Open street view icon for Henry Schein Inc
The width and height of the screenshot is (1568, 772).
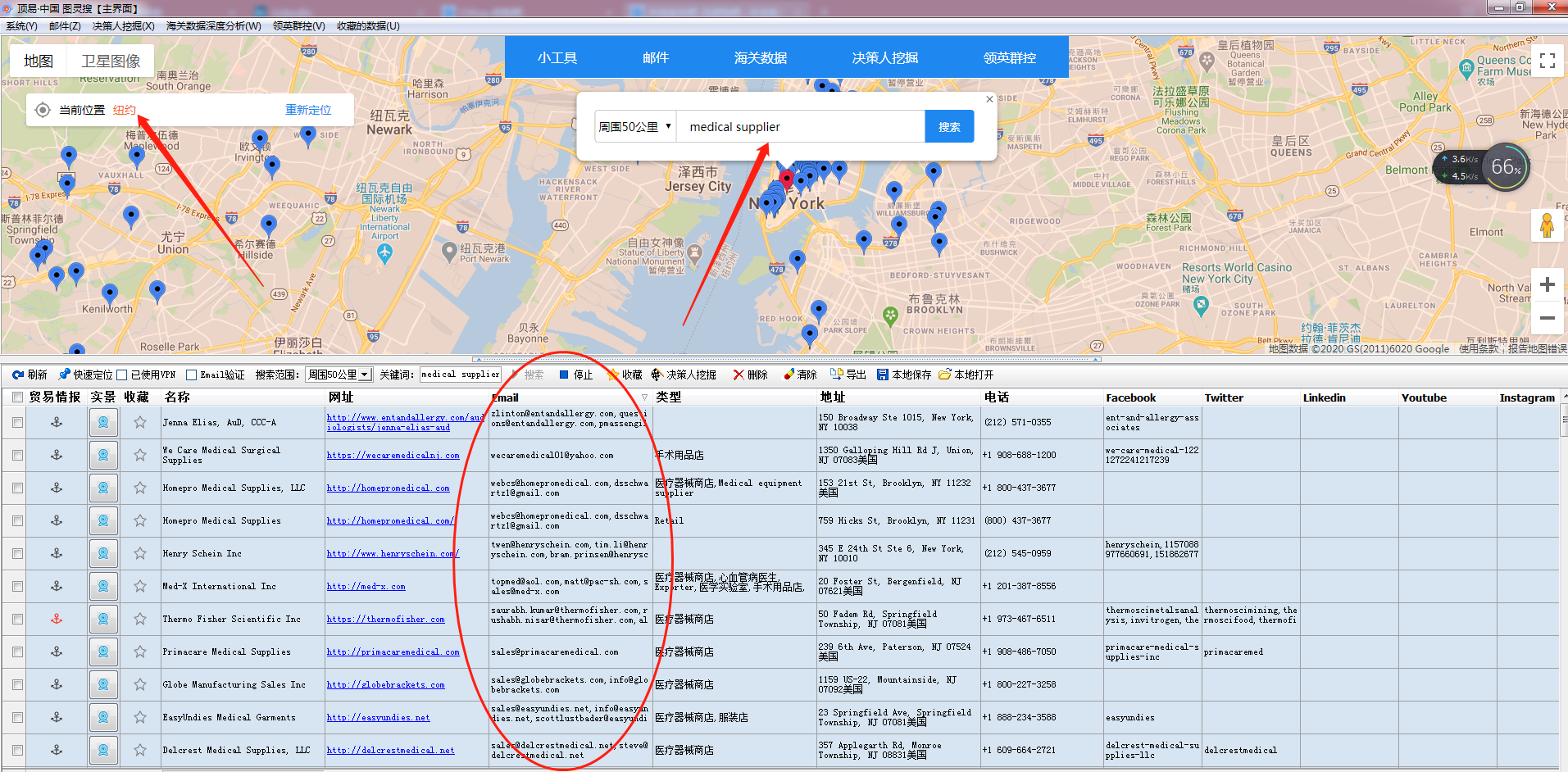point(103,553)
